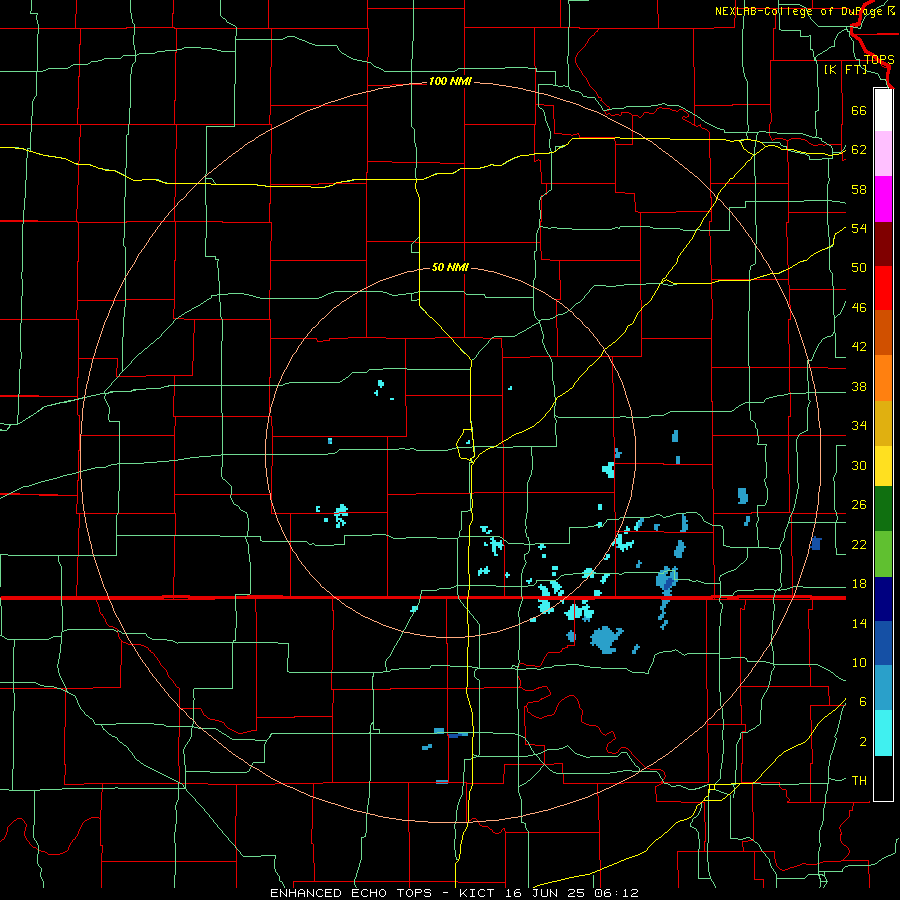The width and height of the screenshot is (900, 900).
Task: Click the medium blue scale swatch
Action: point(883,643)
